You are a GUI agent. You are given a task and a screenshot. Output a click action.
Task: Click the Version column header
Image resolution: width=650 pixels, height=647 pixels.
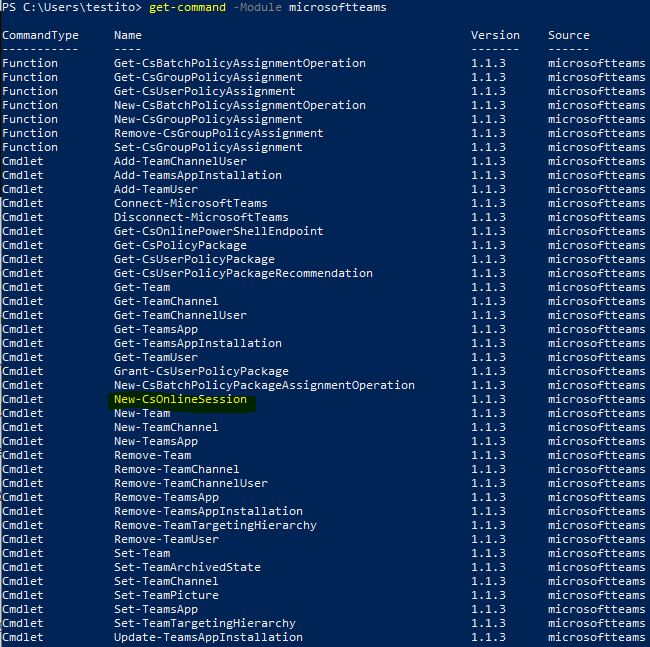click(495, 36)
